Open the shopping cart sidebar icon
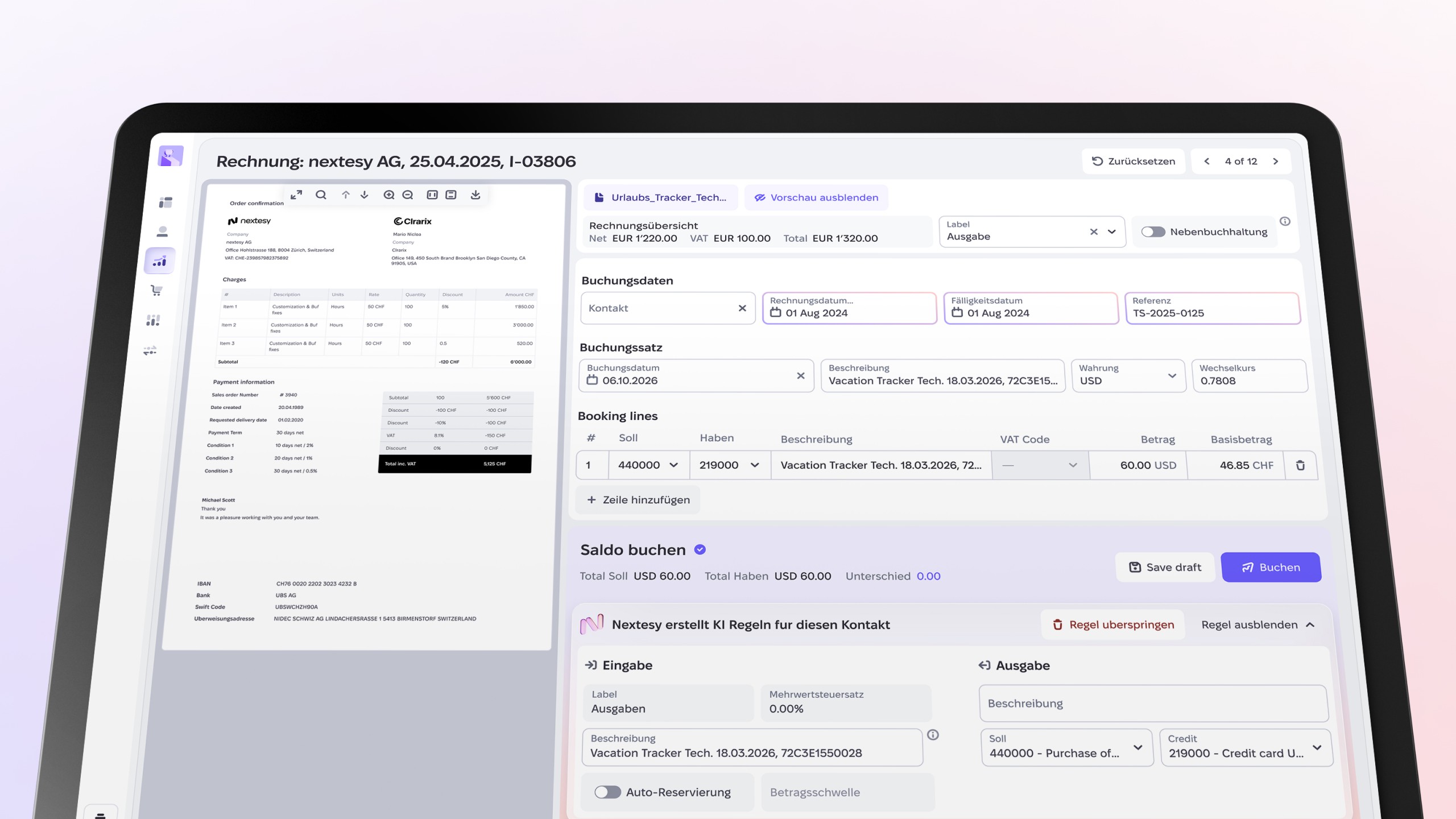1456x819 pixels. click(x=156, y=291)
